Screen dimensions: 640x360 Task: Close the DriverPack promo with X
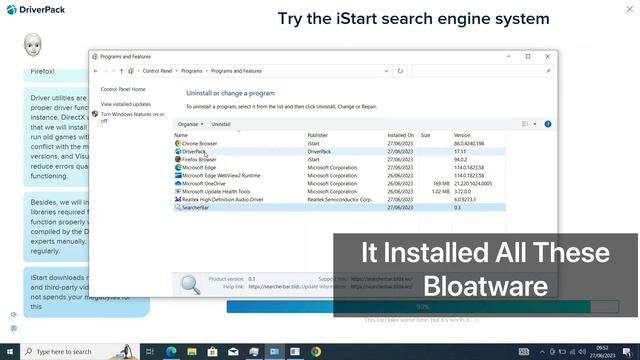tap(630, 9)
